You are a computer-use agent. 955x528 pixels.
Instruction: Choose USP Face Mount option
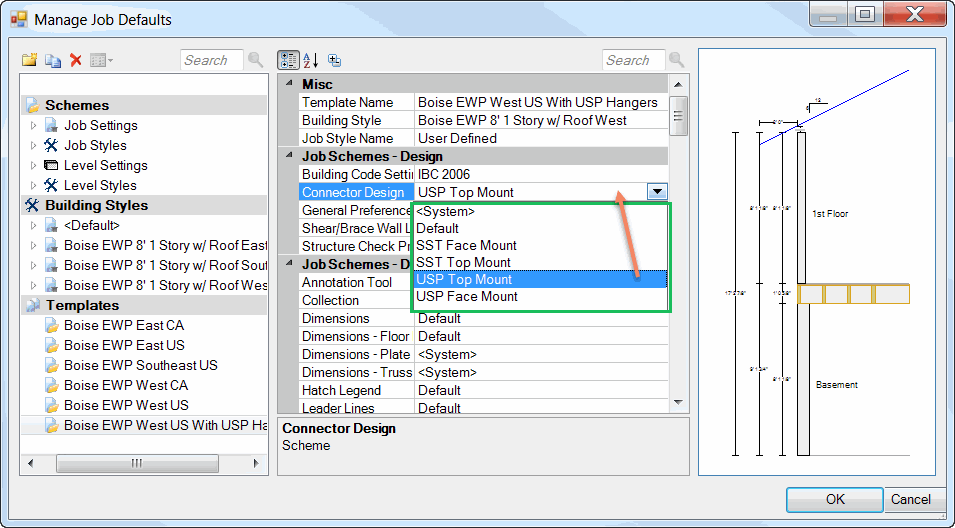(x=540, y=297)
